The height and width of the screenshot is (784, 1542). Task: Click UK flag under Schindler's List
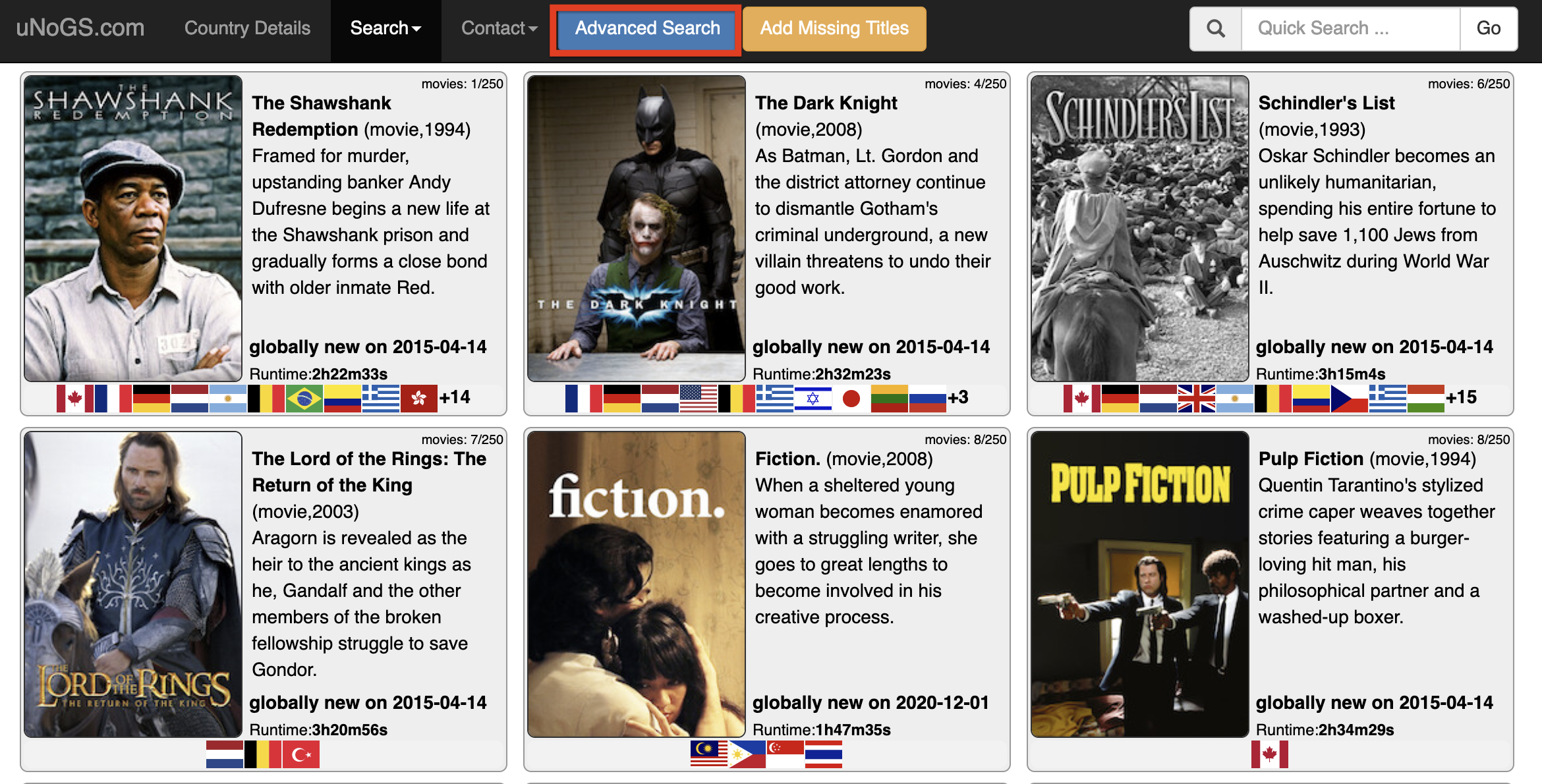(1196, 398)
